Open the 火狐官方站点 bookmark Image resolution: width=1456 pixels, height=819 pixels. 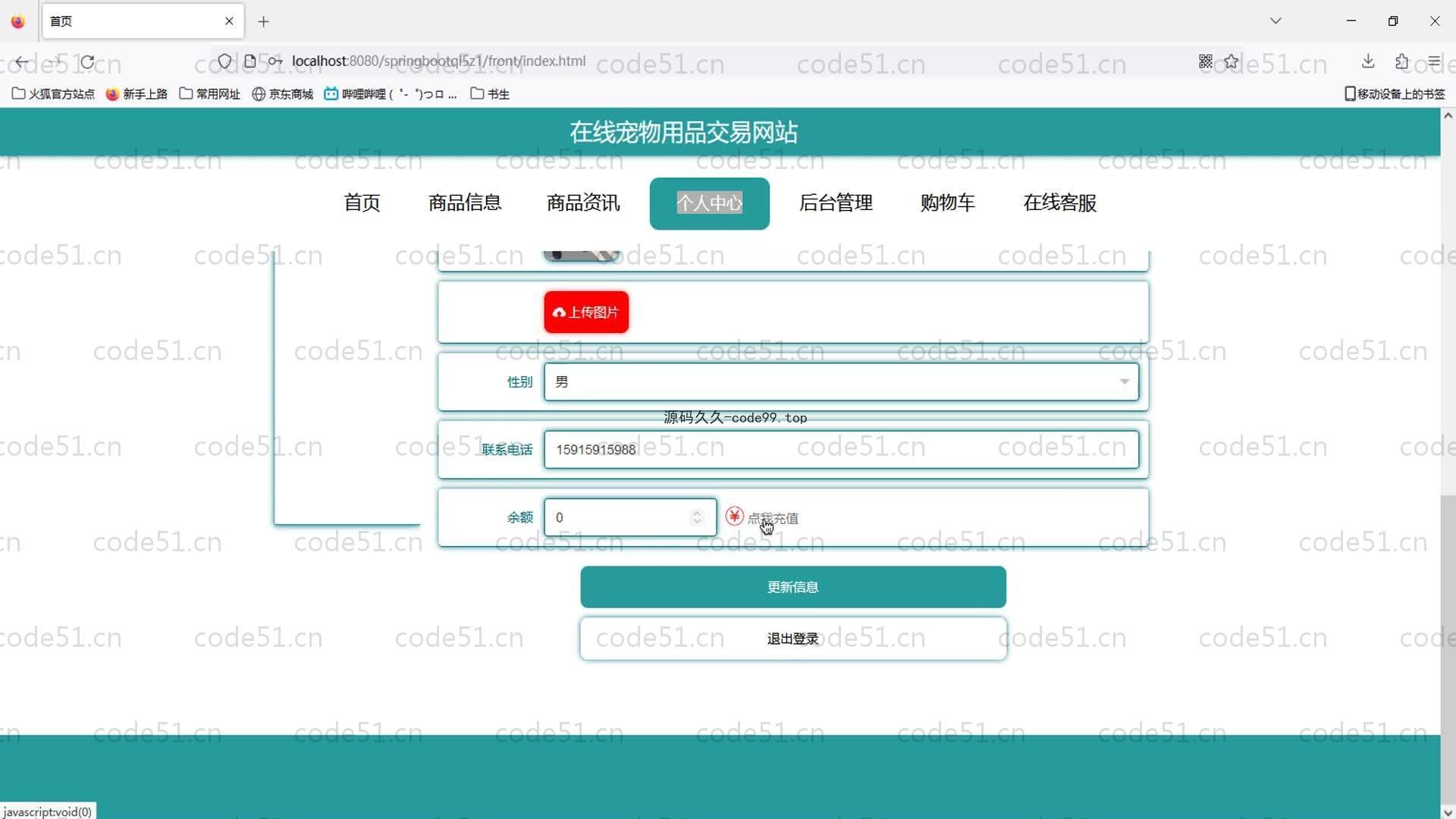53,94
